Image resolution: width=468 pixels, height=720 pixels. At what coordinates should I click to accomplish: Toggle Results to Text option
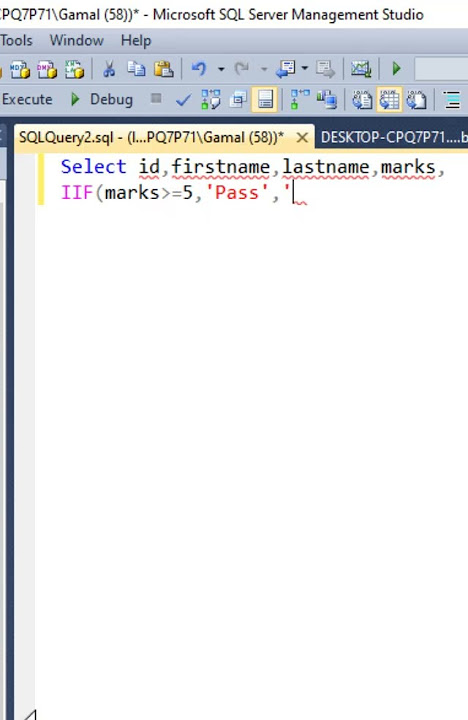tap(362, 99)
